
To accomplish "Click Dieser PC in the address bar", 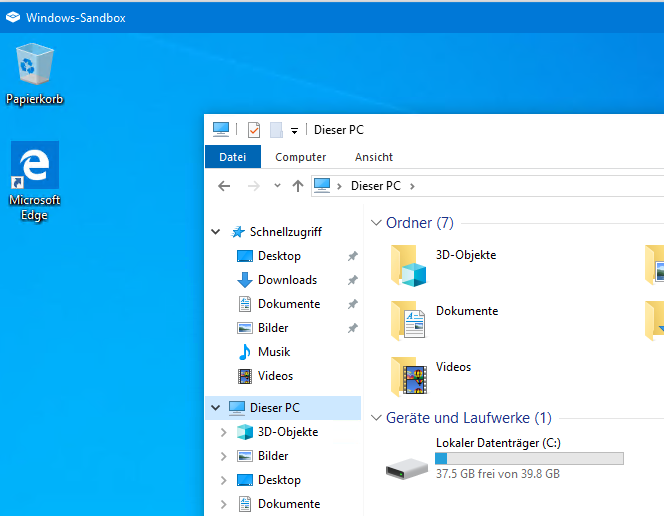I will pos(376,186).
